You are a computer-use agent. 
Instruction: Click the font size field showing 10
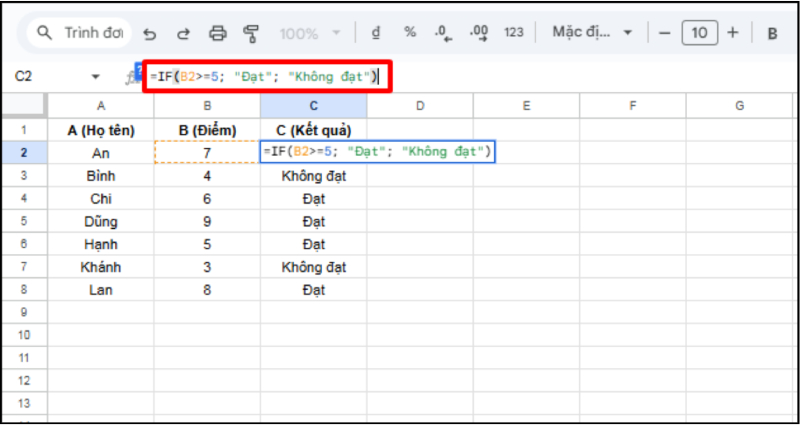tap(699, 33)
